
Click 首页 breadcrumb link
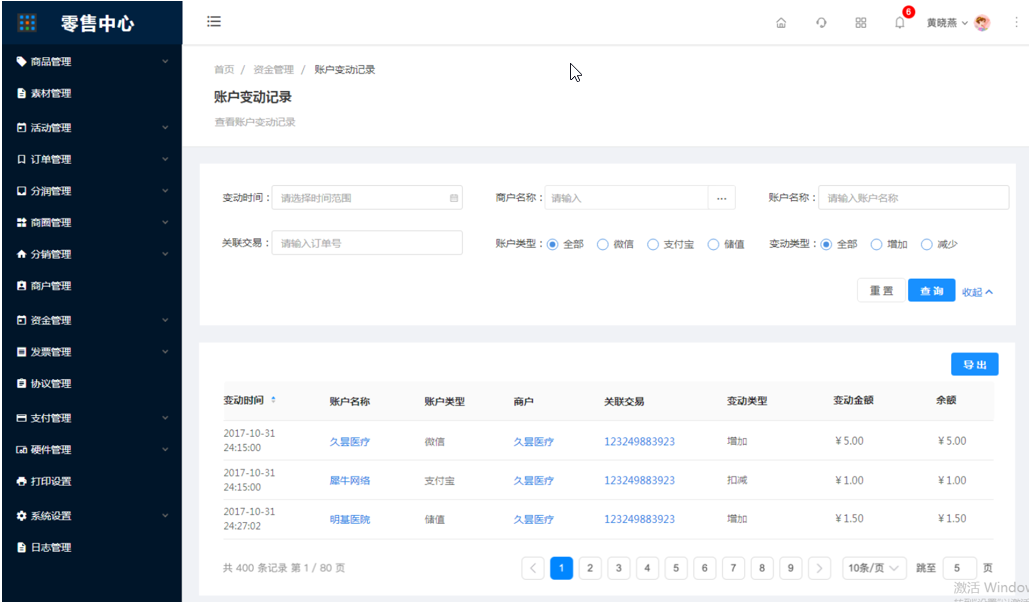click(x=224, y=70)
